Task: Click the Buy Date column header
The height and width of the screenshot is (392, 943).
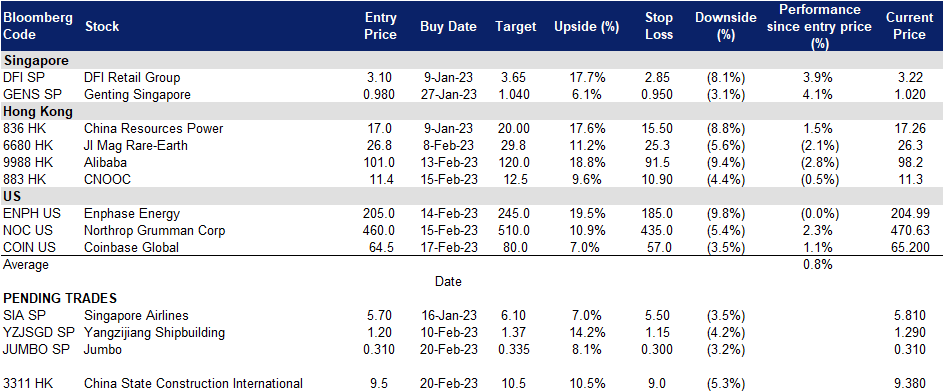Action: click(x=448, y=27)
